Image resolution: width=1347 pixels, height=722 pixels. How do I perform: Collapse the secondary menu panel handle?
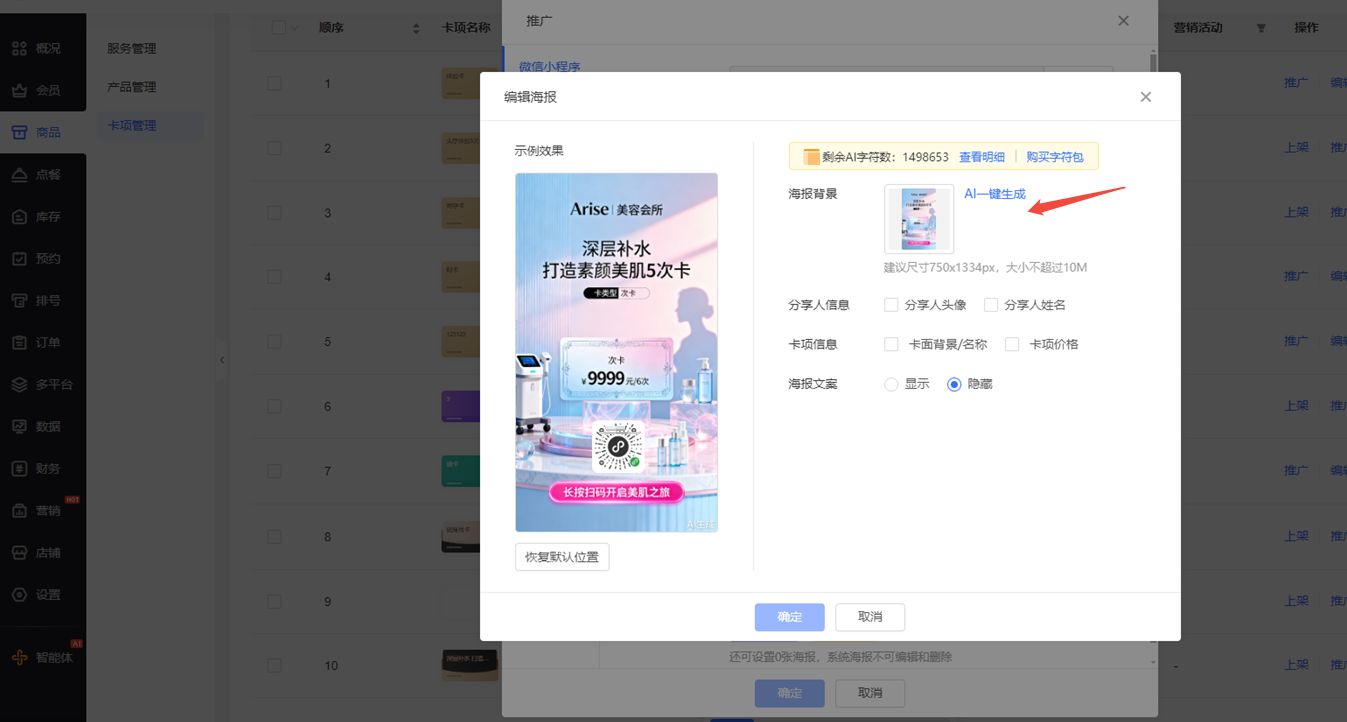[x=222, y=360]
